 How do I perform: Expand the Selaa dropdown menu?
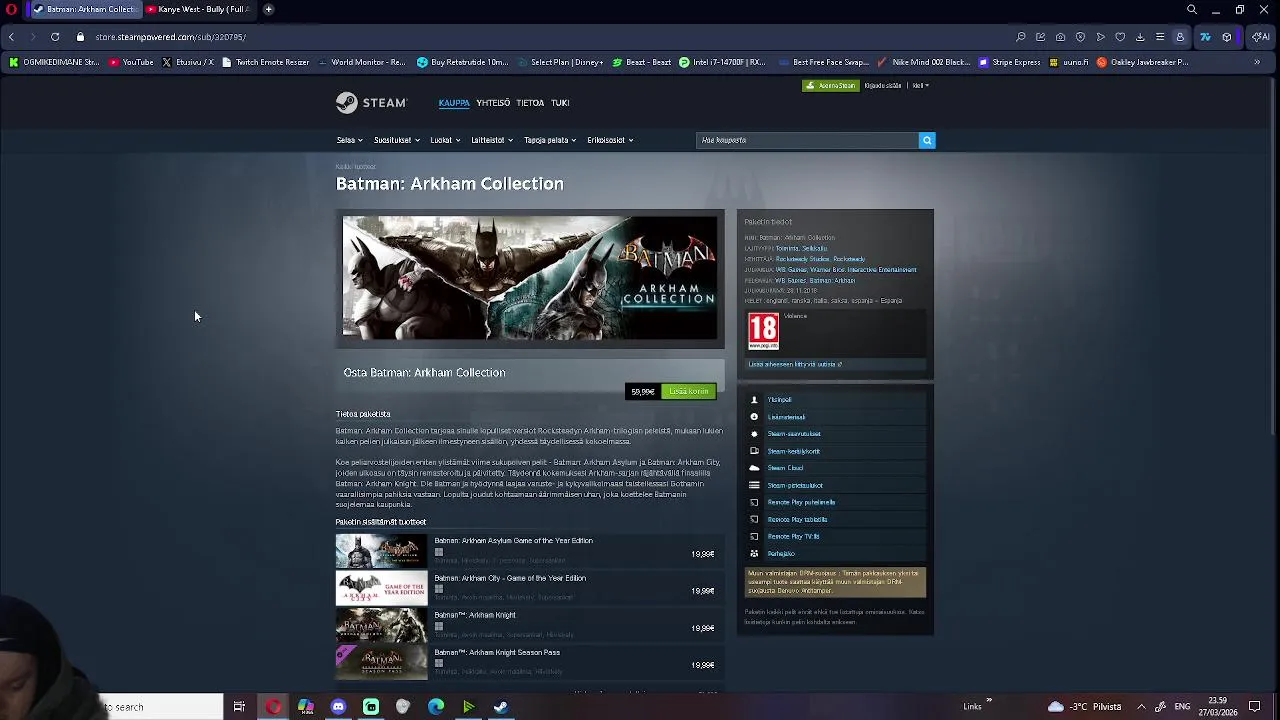(349, 140)
